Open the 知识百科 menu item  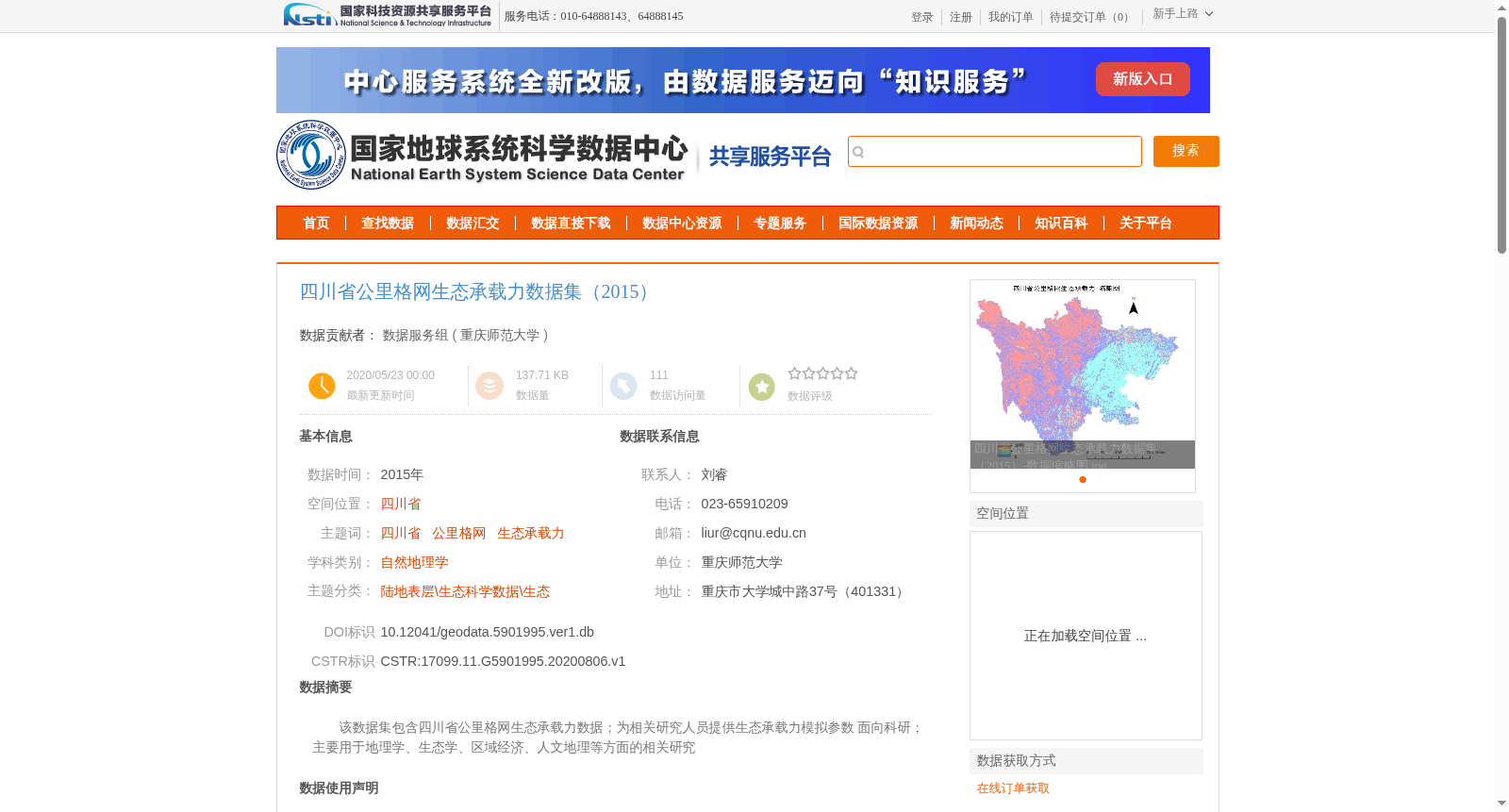point(1061,224)
